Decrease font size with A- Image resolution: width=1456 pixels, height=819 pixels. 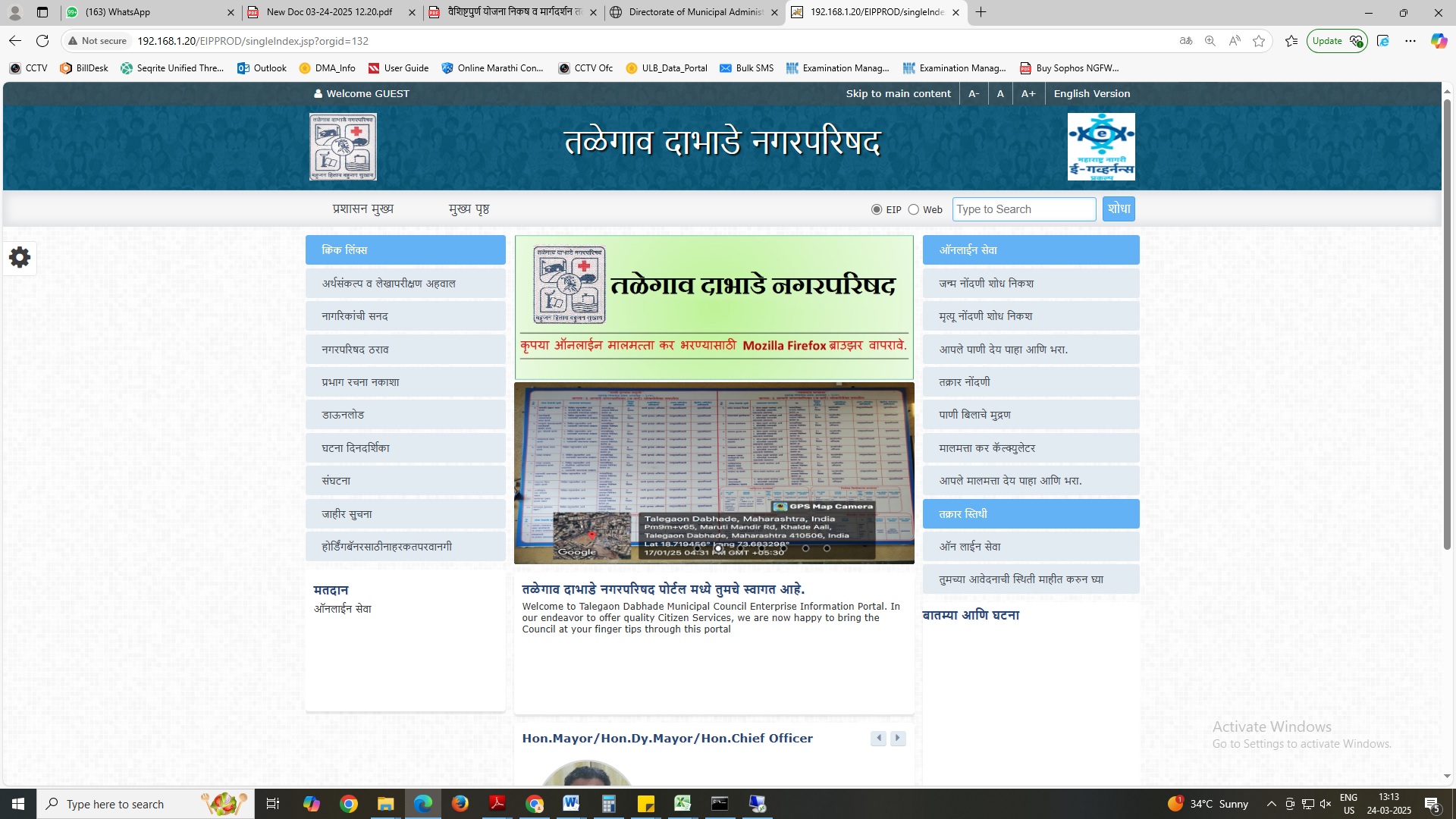[974, 94]
